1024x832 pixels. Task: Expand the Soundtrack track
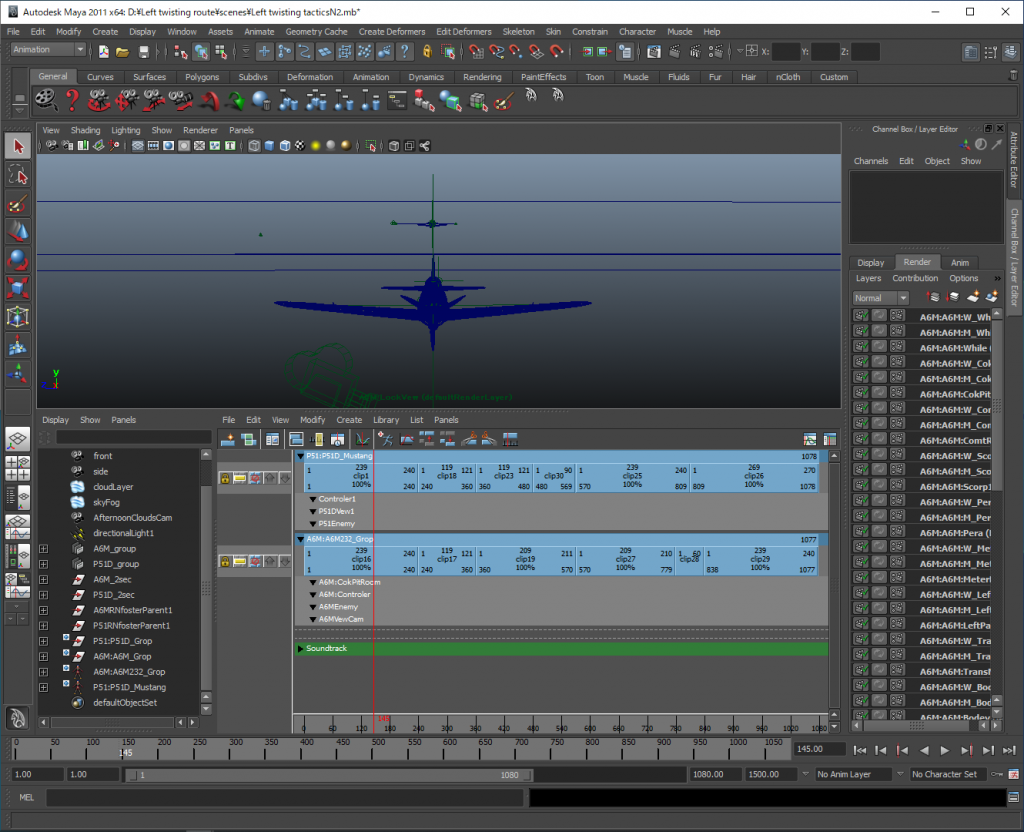[300, 648]
